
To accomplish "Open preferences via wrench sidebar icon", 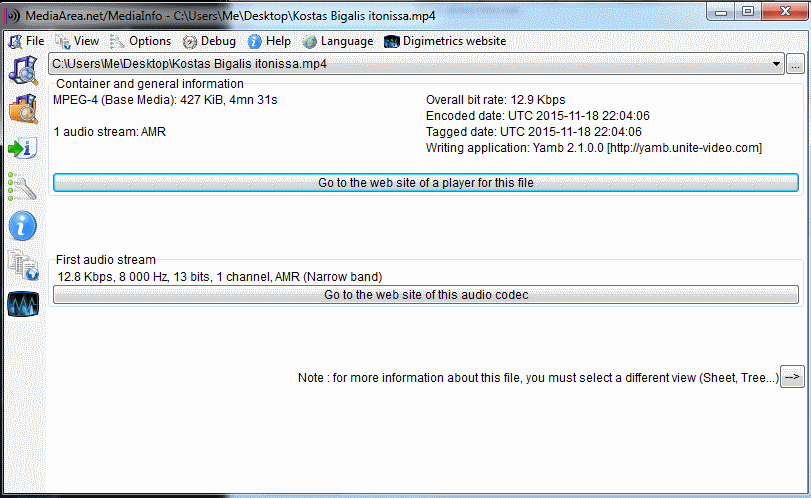I will 22,186.
